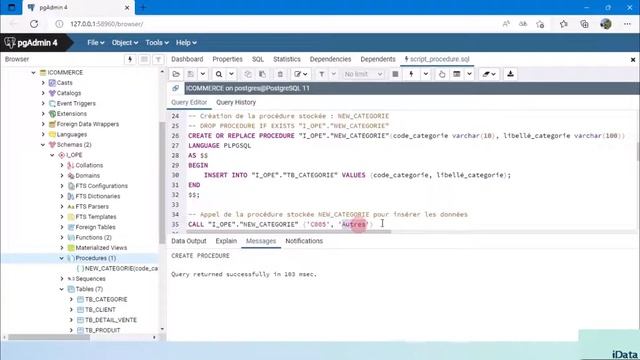Click the Filter funnel icon
The height and width of the screenshot is (360, 640).
pos(322,74)
